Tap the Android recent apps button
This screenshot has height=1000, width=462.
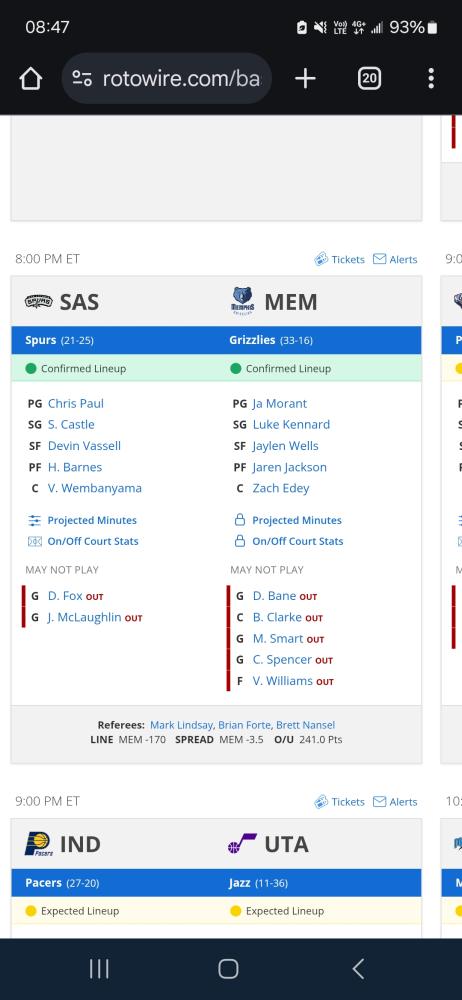pos(99,969)
